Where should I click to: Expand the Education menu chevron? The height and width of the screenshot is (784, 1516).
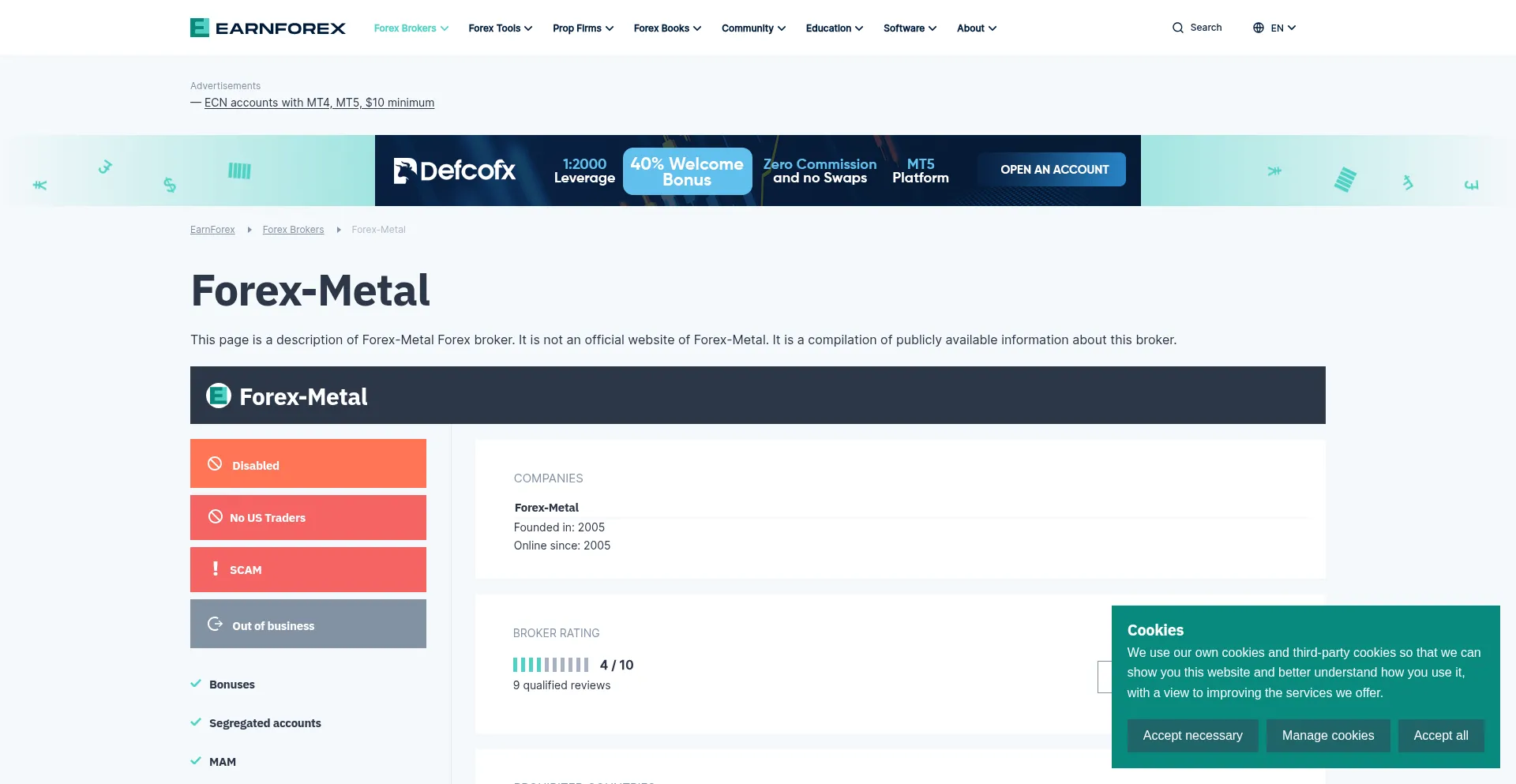click(859, 28)
